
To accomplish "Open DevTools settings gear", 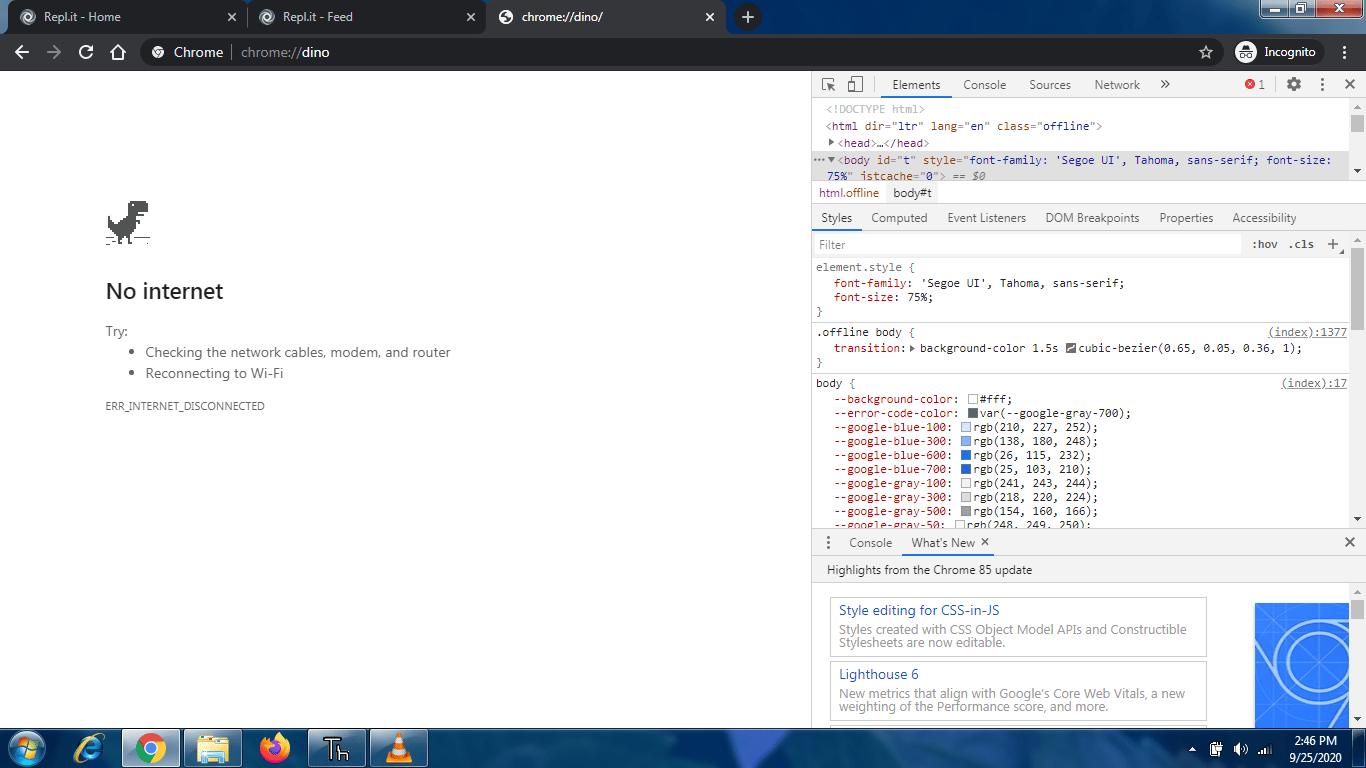I will (1294, 85).
